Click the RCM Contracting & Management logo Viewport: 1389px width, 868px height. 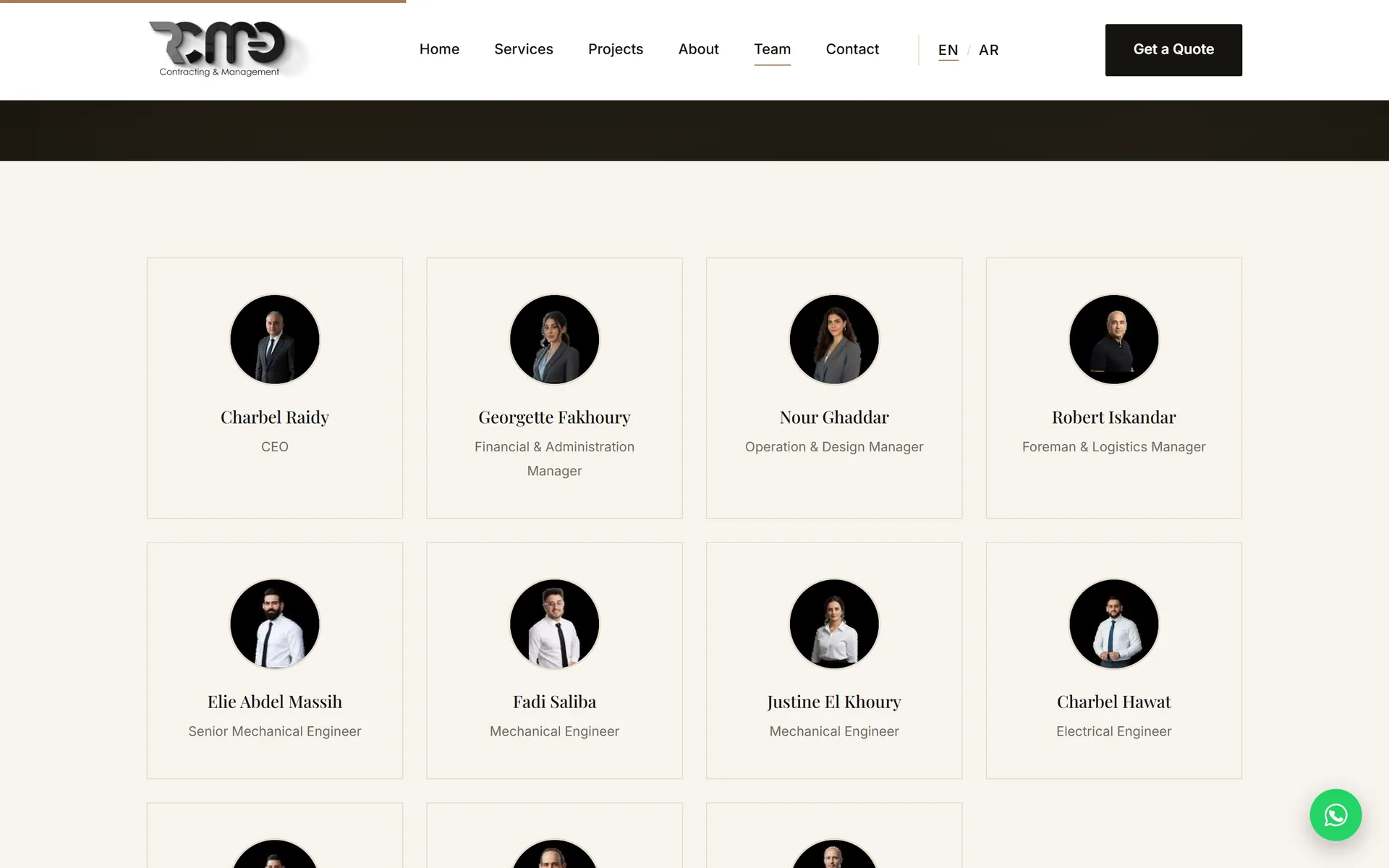point(227,49)
